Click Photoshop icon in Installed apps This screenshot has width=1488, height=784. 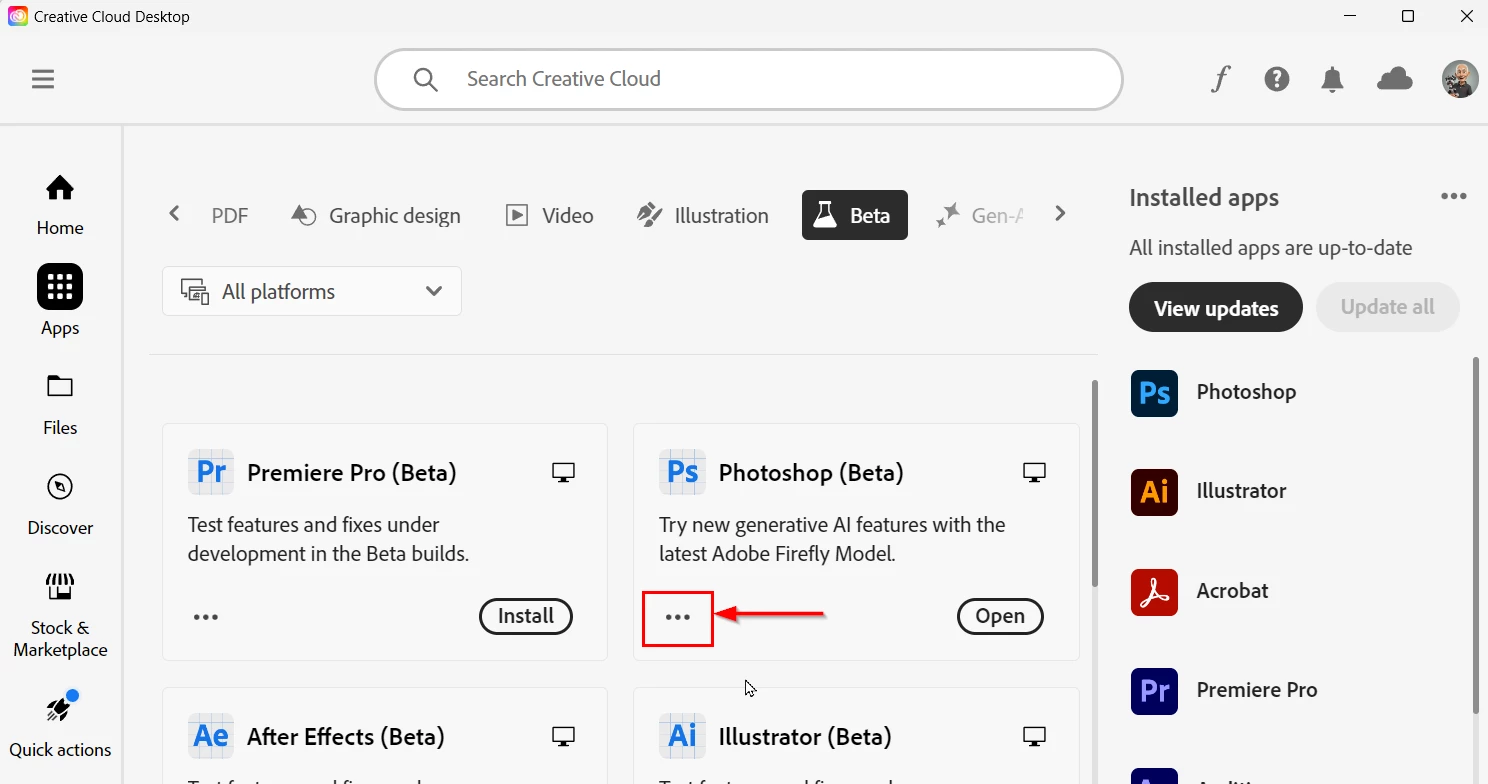pyautogui.click(x=1154, y=392)
